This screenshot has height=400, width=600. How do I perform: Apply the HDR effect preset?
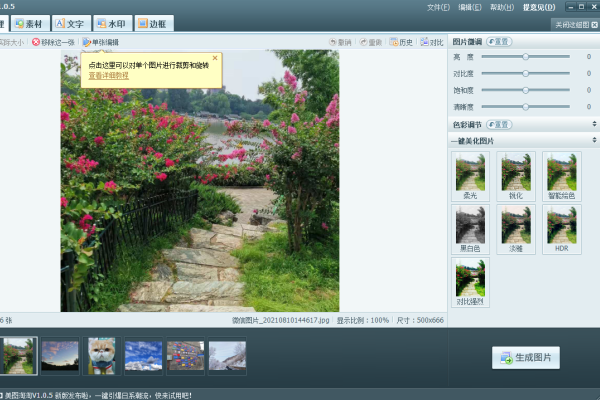[x=562, y=229]
